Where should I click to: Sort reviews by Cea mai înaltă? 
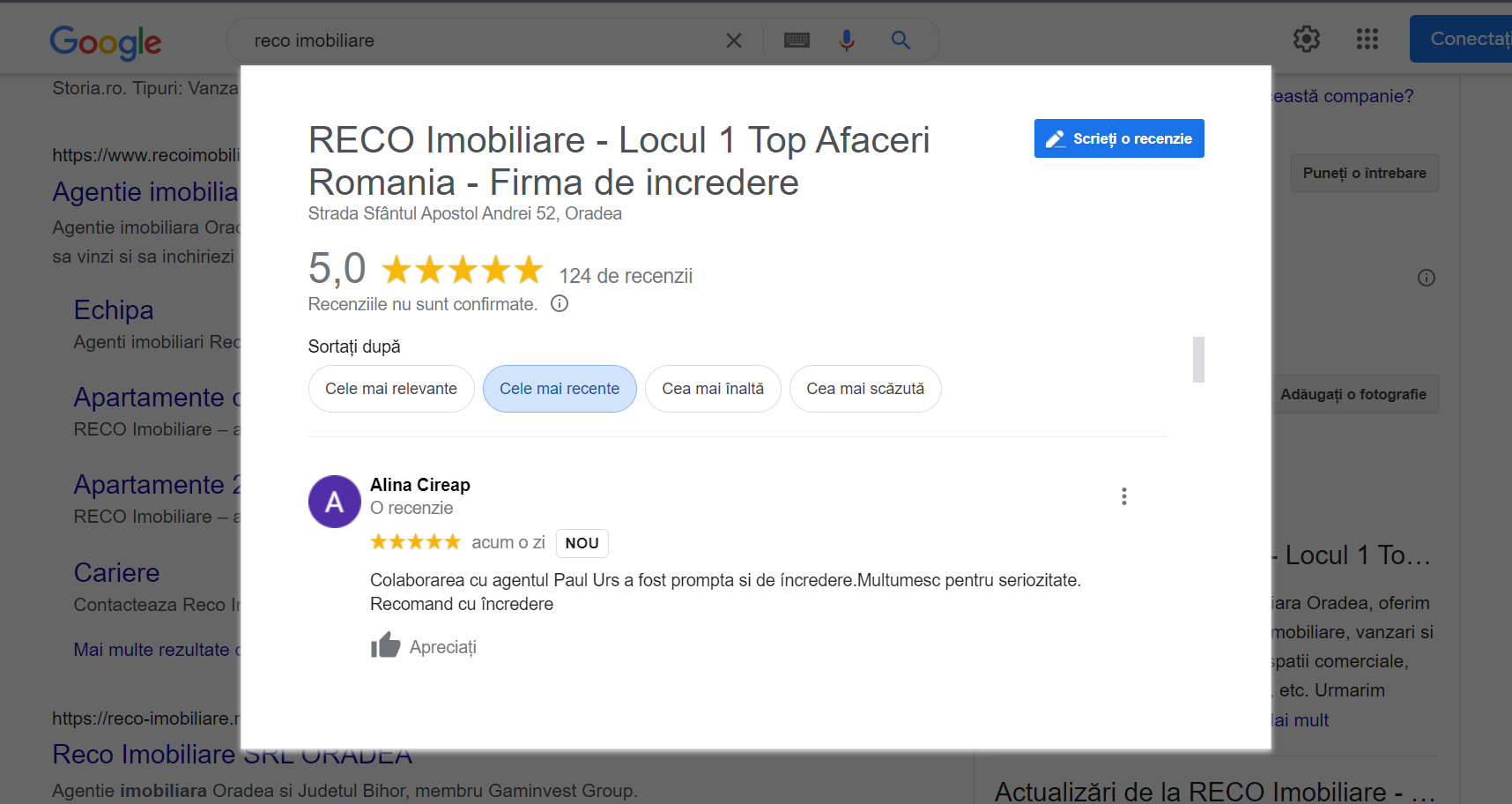point(713,389)
